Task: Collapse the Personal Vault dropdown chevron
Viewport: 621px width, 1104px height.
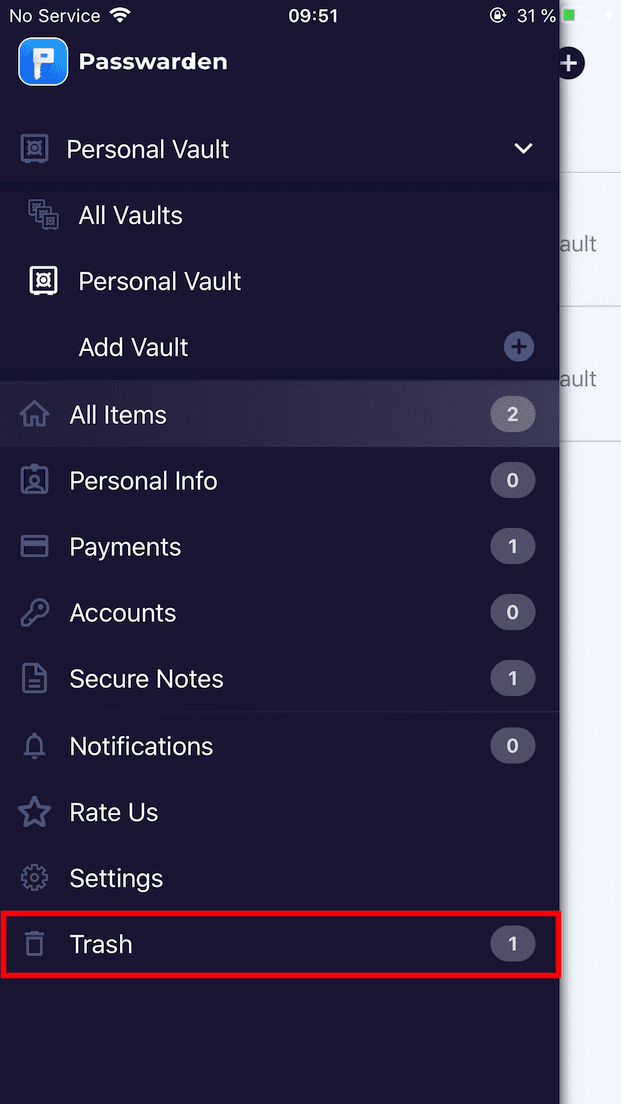Action: (523, 149)
